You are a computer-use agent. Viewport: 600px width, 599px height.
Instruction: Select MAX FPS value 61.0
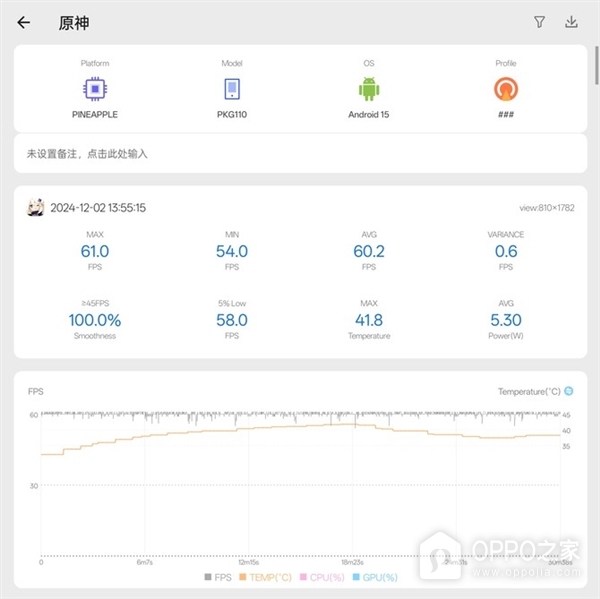pos(95,251)
